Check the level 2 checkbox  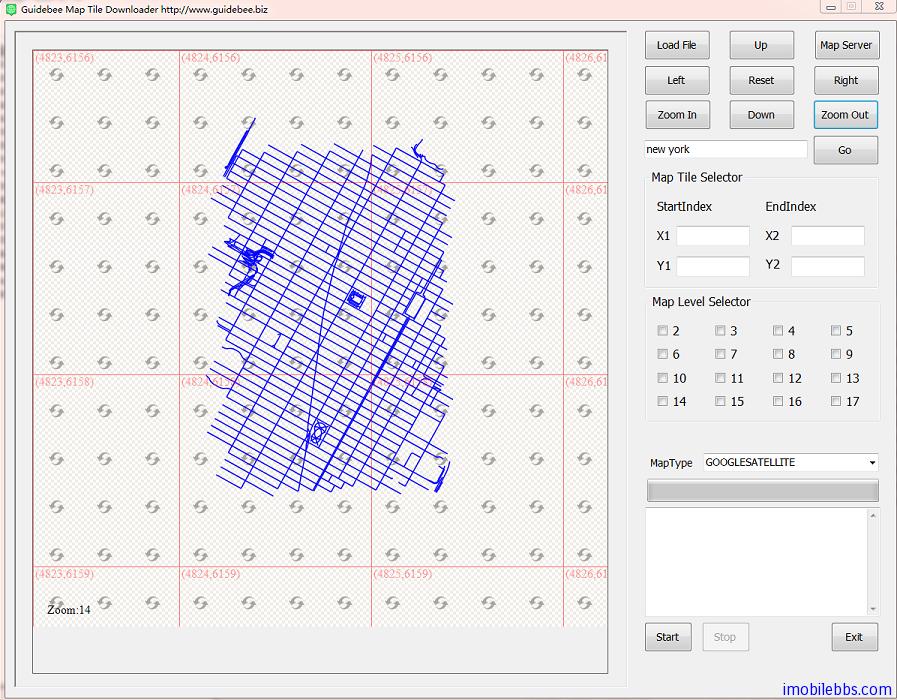coord(662,331)
